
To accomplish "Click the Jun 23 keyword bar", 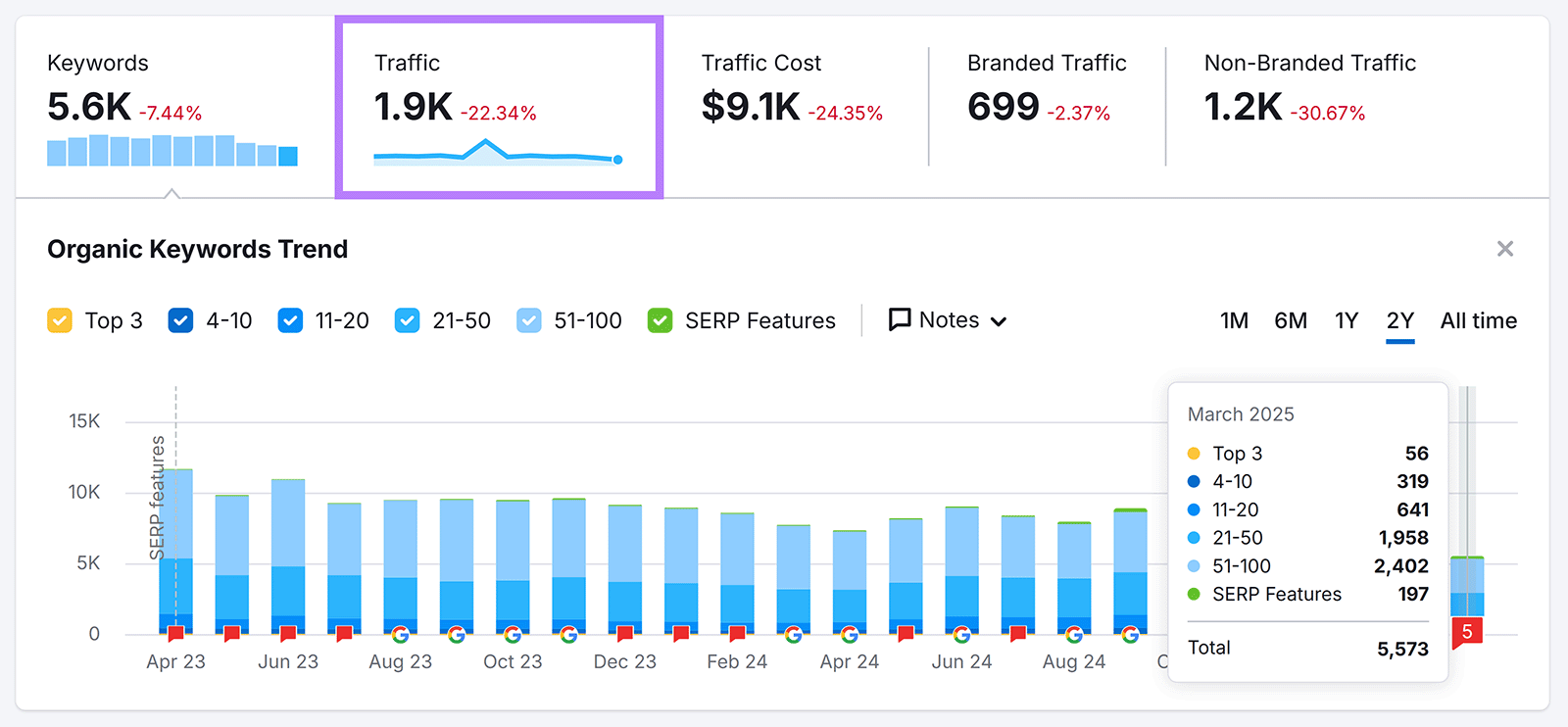I will tap(288, 554).
